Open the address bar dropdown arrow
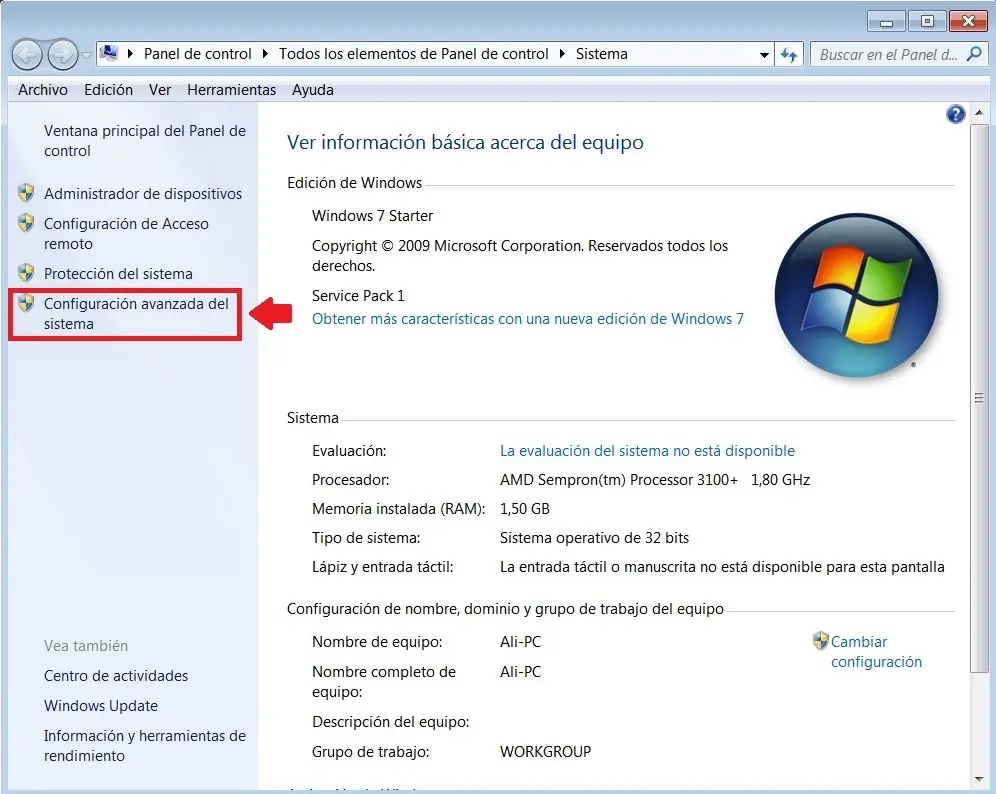996x794 pixels. coord(764,54)
